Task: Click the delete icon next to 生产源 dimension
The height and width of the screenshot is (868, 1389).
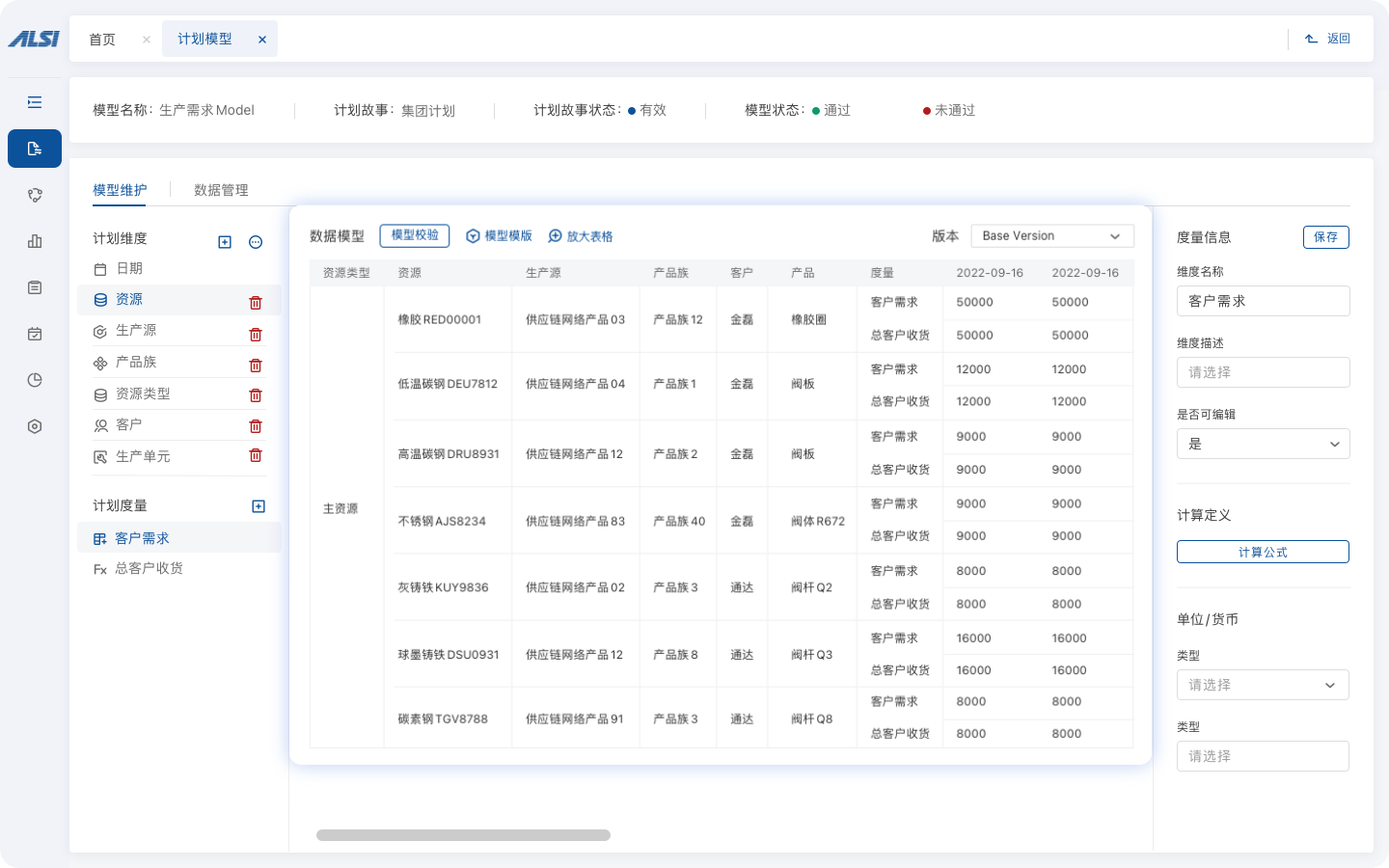Action: click(255, 334)
